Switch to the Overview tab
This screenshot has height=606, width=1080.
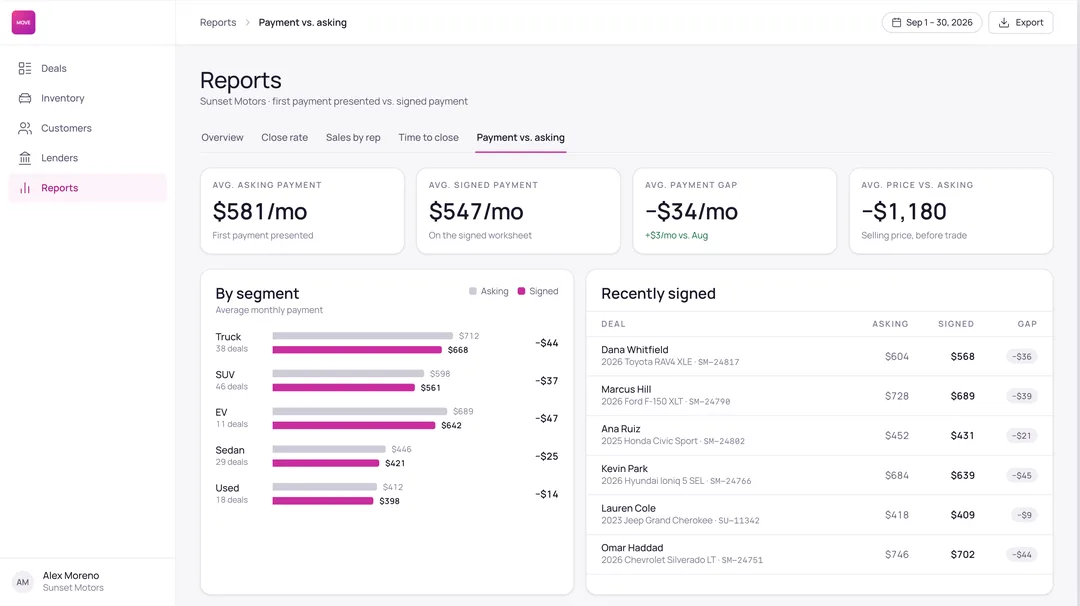[x=222, y=138]
